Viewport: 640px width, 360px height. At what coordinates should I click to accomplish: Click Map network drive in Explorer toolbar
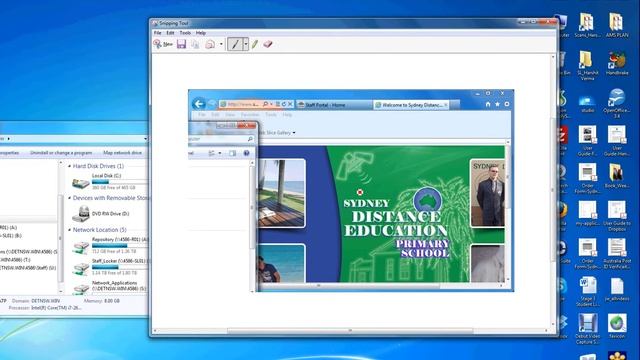[122, 153]
